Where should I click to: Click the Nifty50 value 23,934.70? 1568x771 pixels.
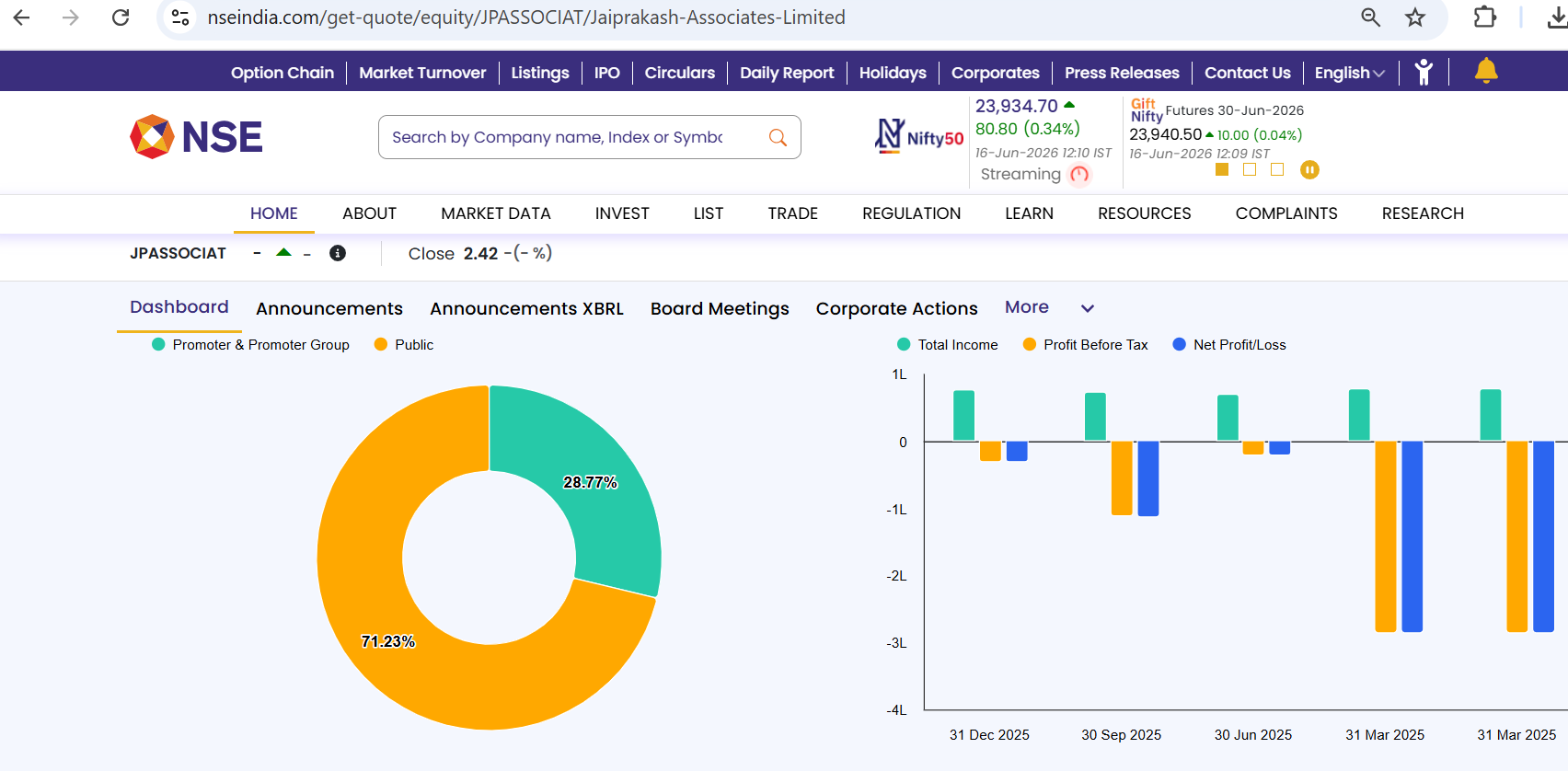[1017, 106]
